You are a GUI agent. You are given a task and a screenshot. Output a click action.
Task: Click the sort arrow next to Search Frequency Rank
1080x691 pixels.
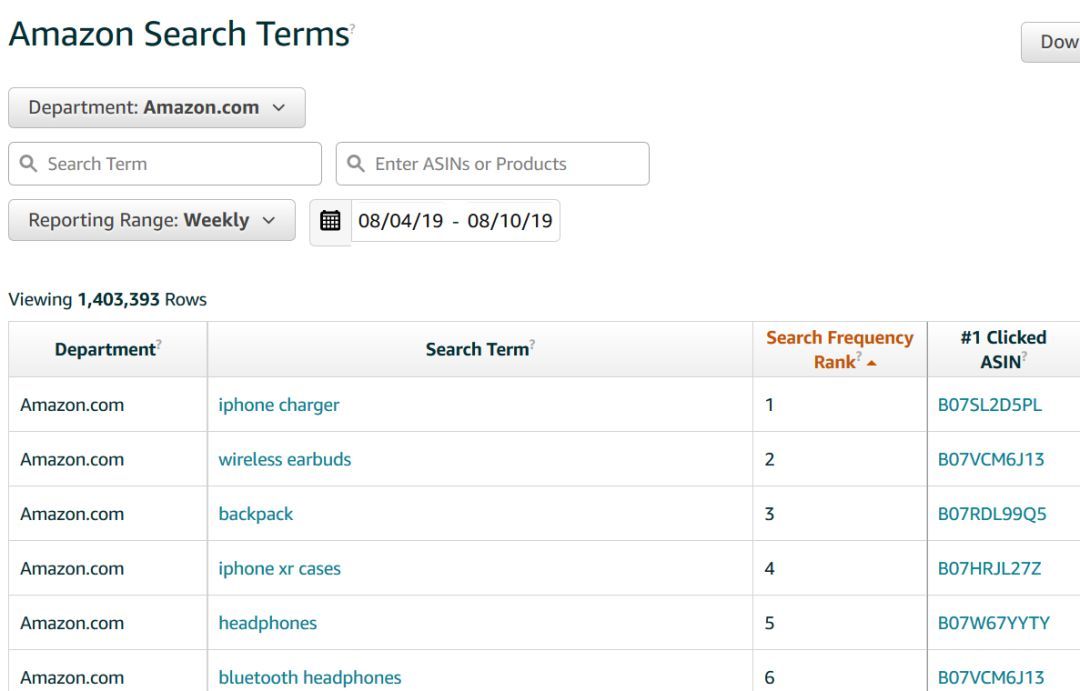coord(871,363)
